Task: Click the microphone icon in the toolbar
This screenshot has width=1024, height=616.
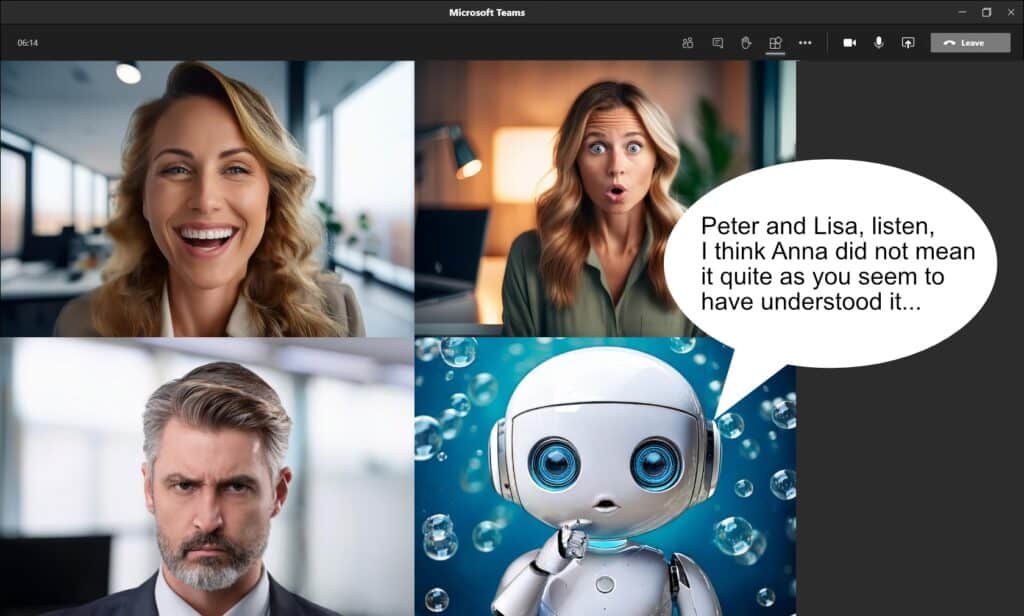Action: (x=879, y=42)
